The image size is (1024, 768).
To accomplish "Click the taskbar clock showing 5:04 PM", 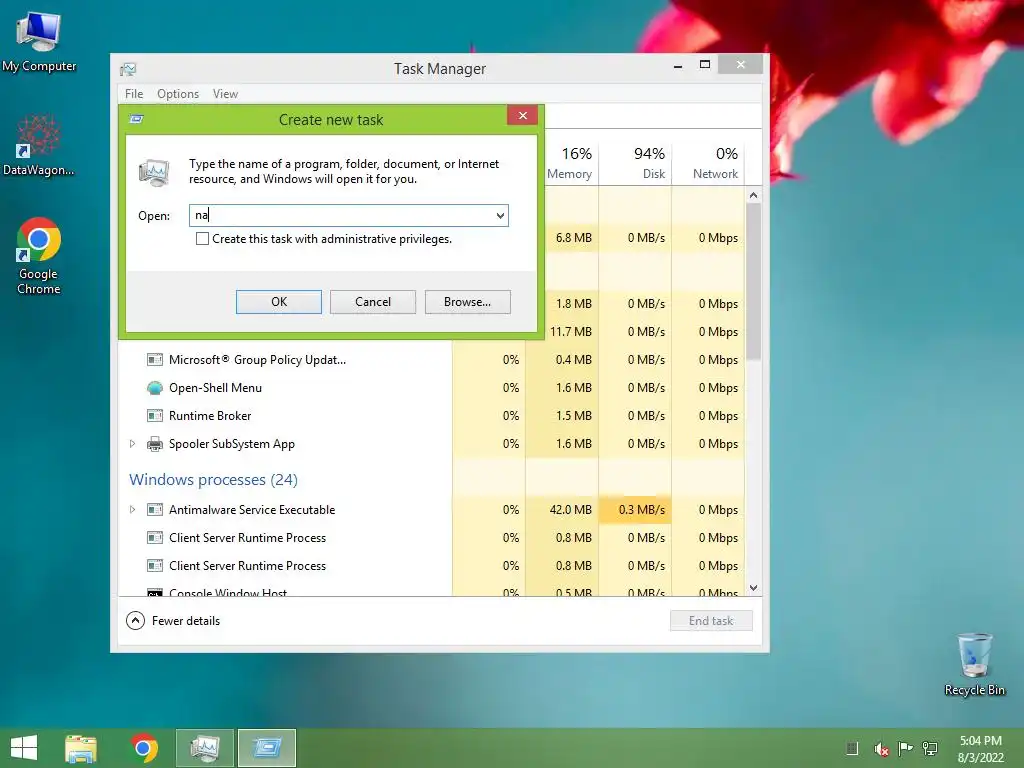I will pos(980,748).
